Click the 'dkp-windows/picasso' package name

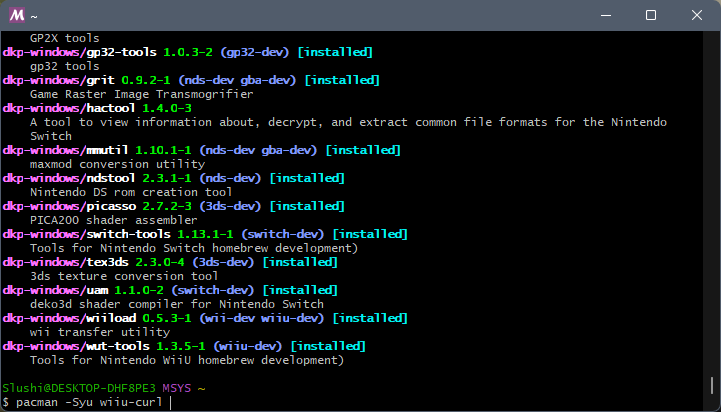tap(69, 206)
